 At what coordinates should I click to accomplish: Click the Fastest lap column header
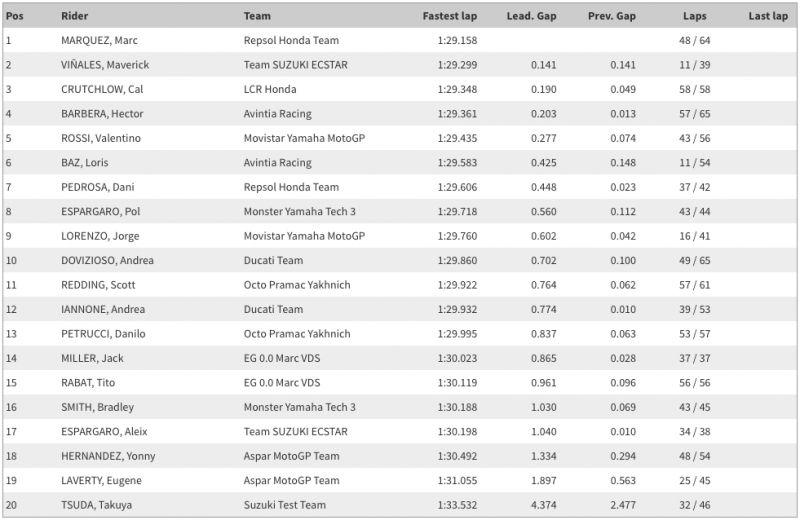point(449,16)
